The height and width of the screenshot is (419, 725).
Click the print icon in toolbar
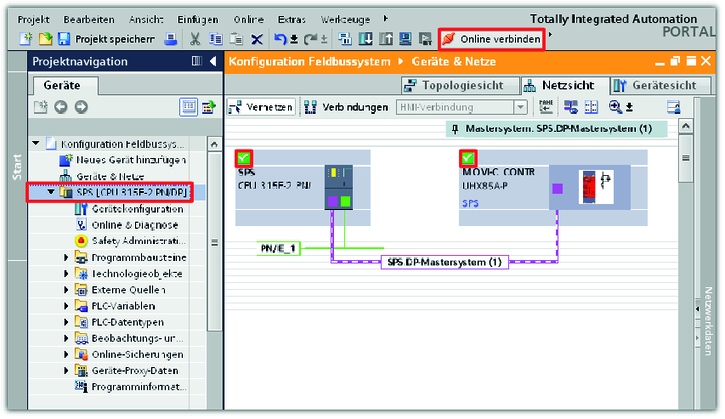(172, 39)
